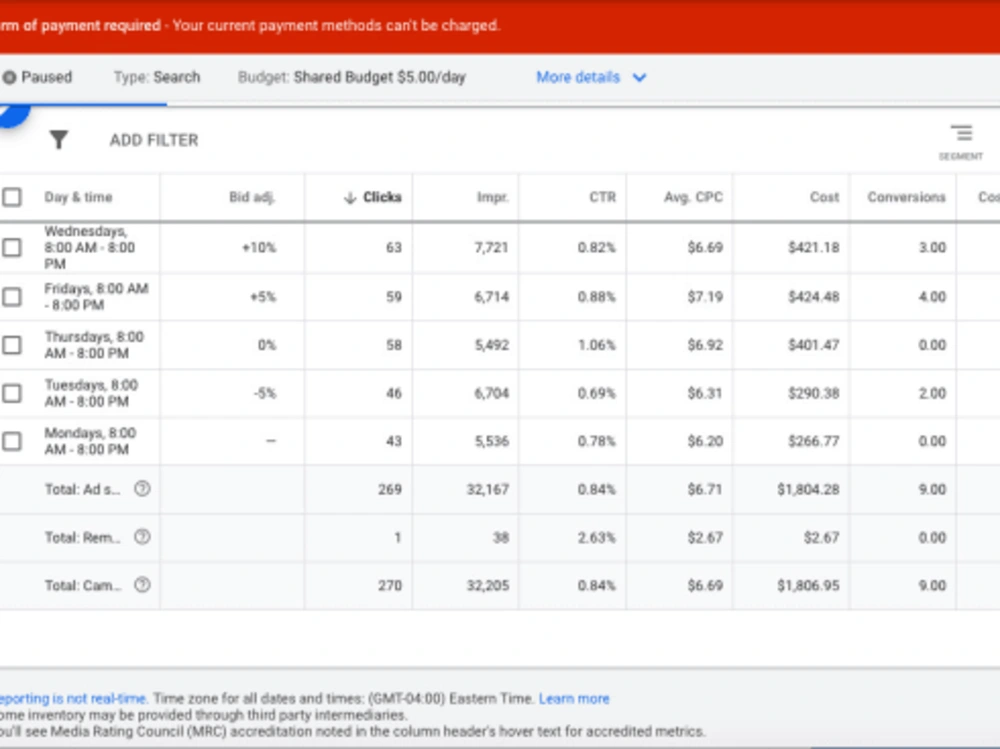Edit the +5% bid adjustment for Fridays
Screen dimensions: 1000x749
(263, 297)
